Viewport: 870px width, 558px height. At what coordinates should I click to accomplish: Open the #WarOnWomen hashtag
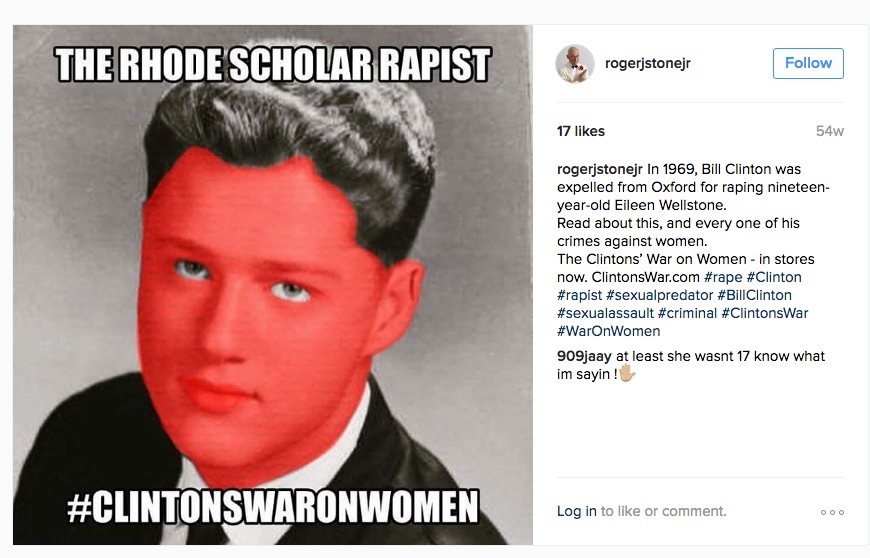[609, 331]
